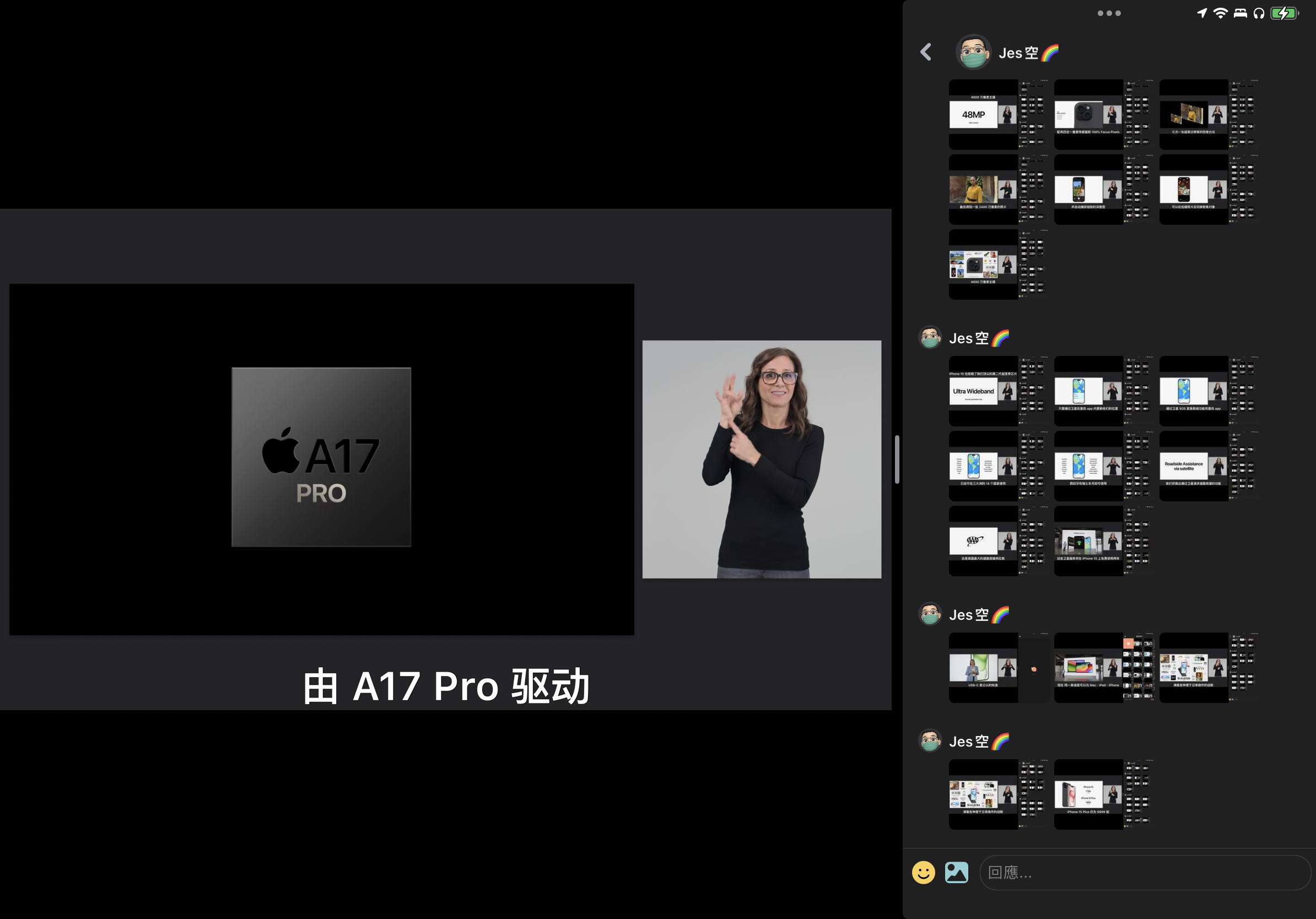Viewport: 1316px width, 919px height.
Task: Open the Roadside Assistance via satellite thumbnail
Action: pos(1210,466)
